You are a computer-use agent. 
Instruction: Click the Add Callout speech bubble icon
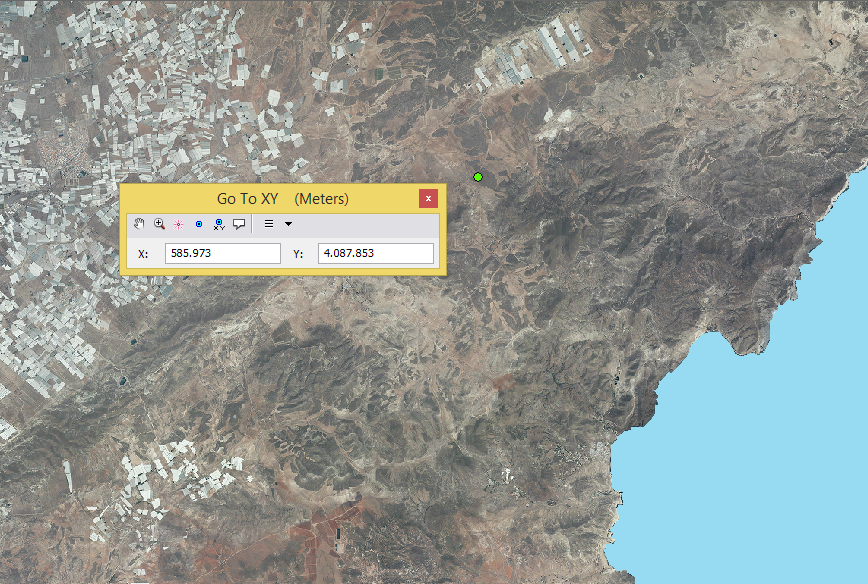(239, 224)
